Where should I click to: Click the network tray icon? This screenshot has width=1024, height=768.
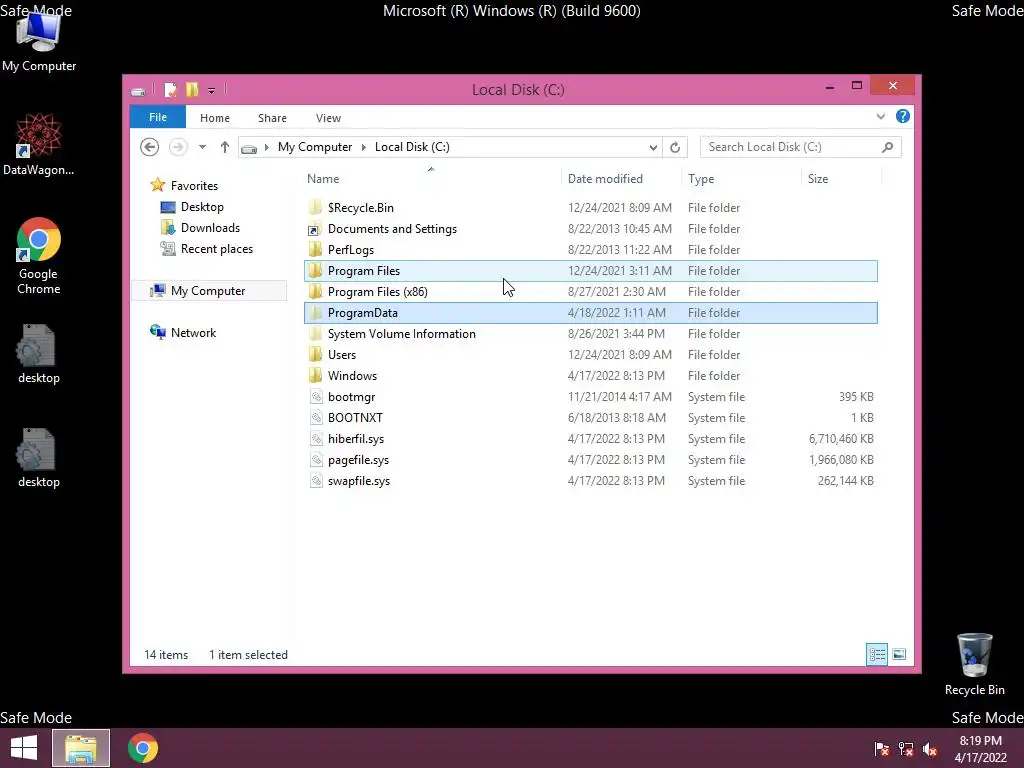pyautogui.click(x=906, y=749)
